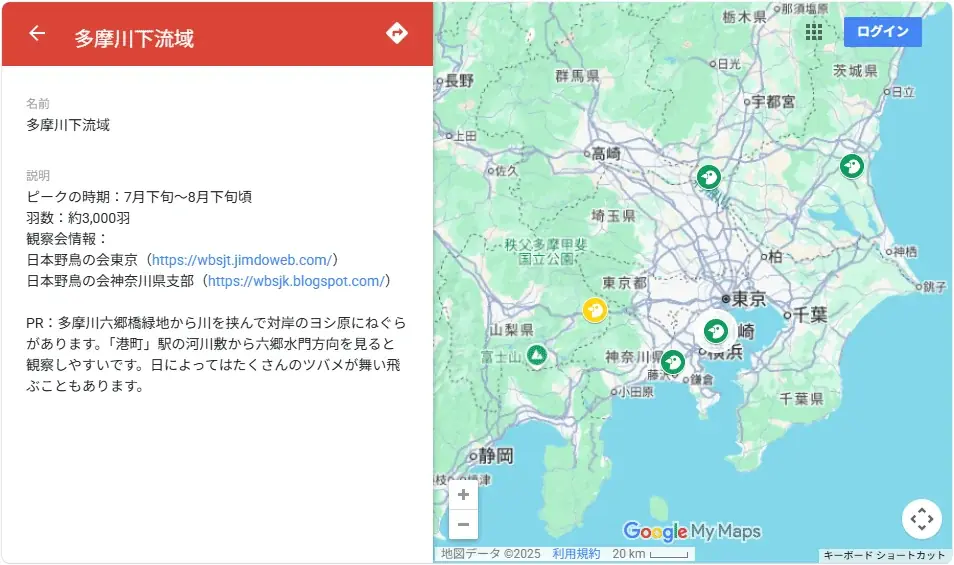This screenshot has height=565, width=954.
Task: Select the green bird marker in 茨城県
Action: click(852, 166)
